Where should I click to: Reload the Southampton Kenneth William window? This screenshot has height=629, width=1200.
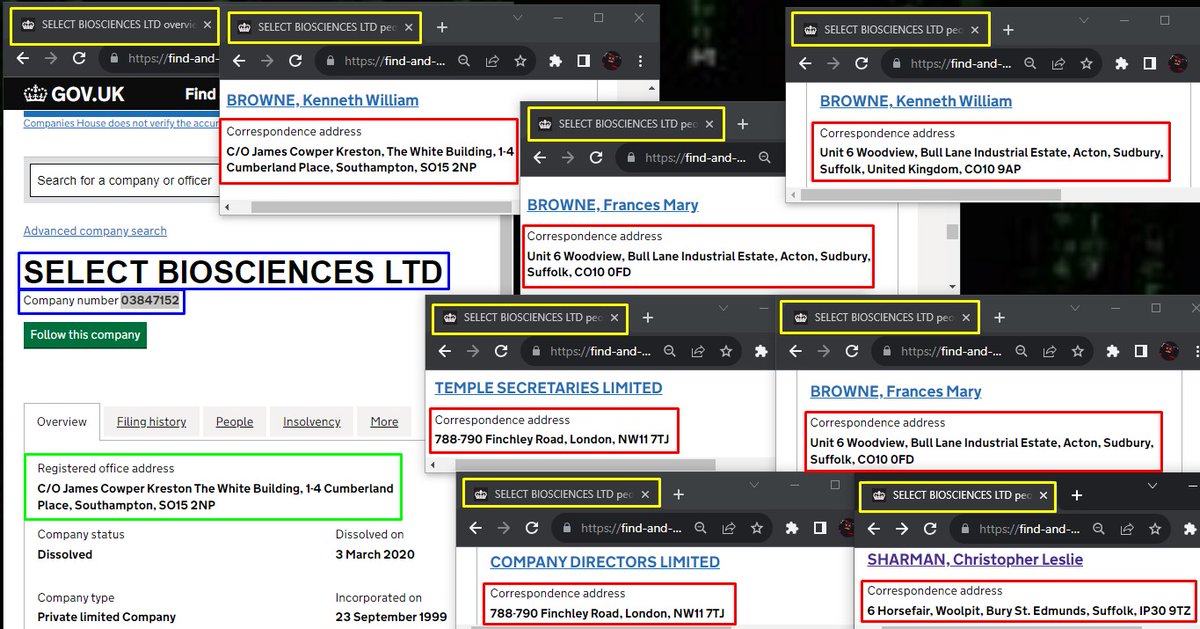pyautogui.click(x=295, y=60)
